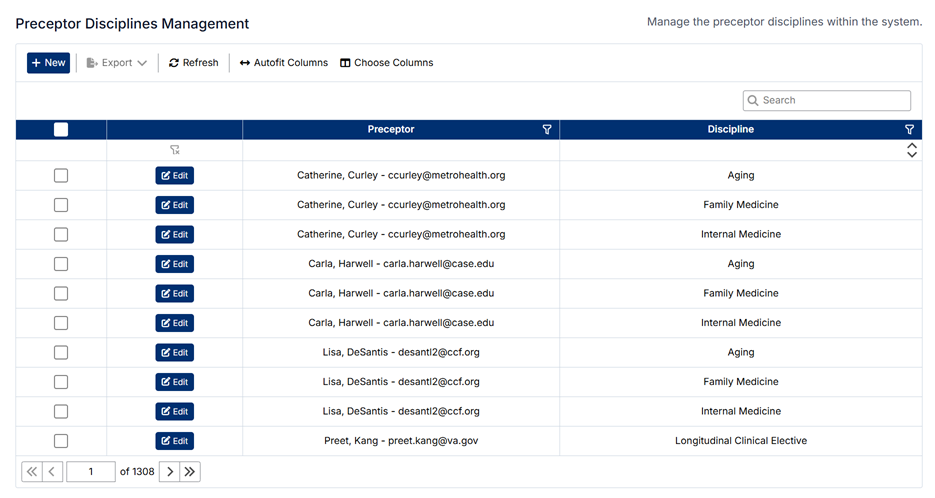Toggle the select-all checkbox in header
The width and height of the screenshot is (935, 498).
pos(61,130)
